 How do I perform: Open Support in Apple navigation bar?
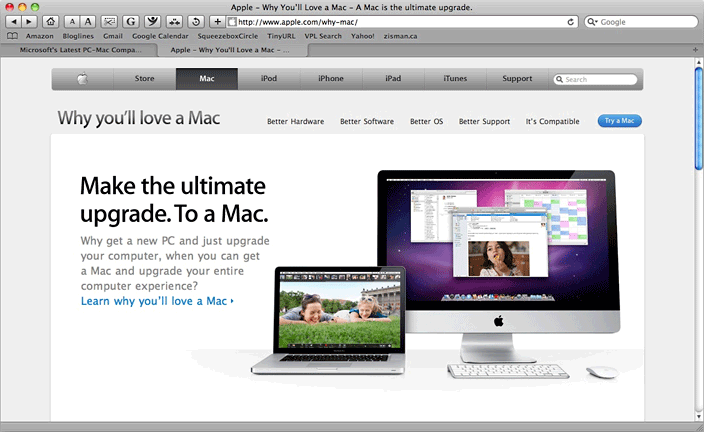pos(517,79)
